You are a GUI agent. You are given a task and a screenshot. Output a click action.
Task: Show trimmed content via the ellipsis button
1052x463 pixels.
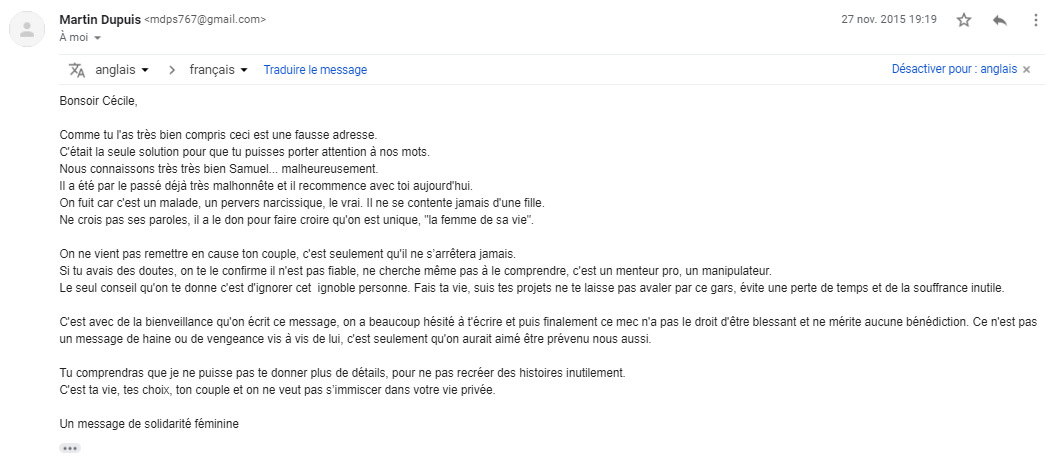(69, 448)
